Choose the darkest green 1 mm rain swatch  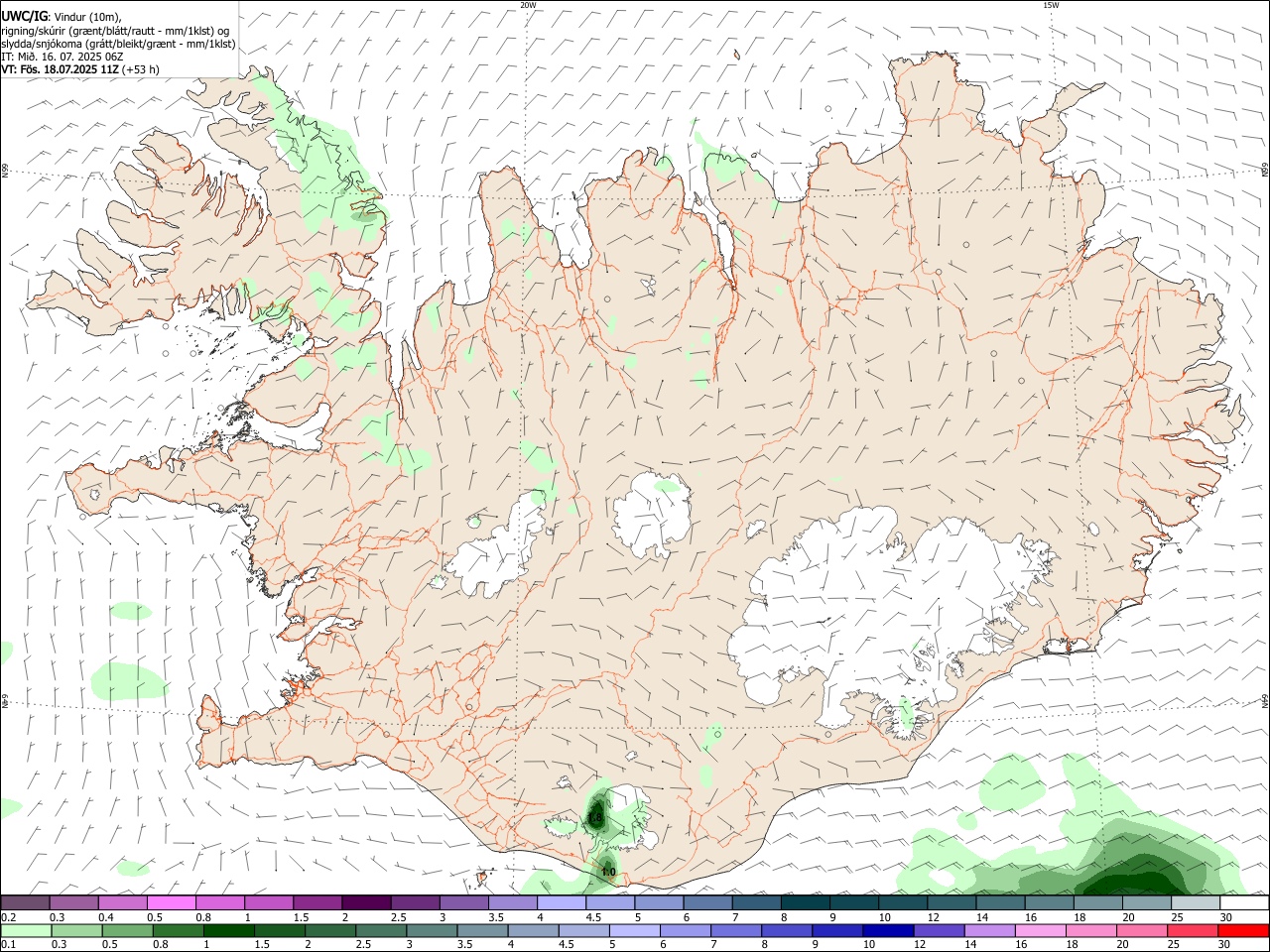point(228,931)
